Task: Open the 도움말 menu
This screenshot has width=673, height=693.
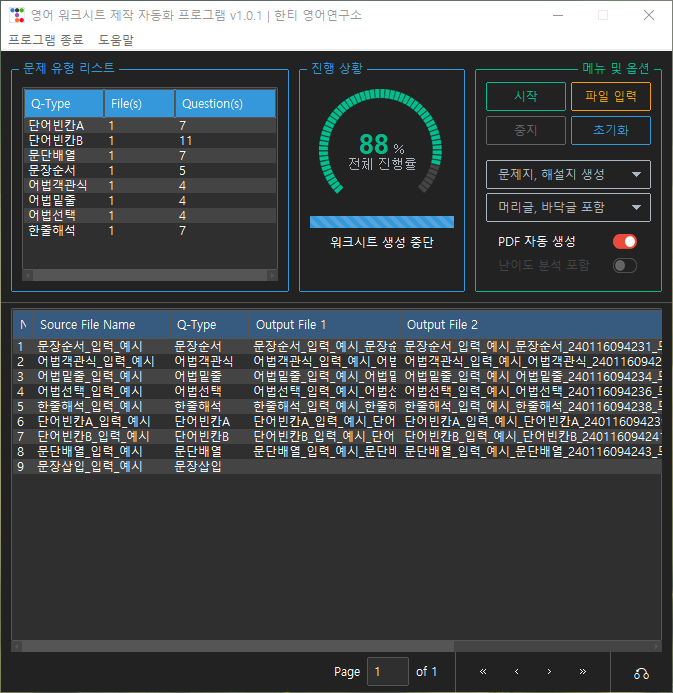Action: [116, 40]
